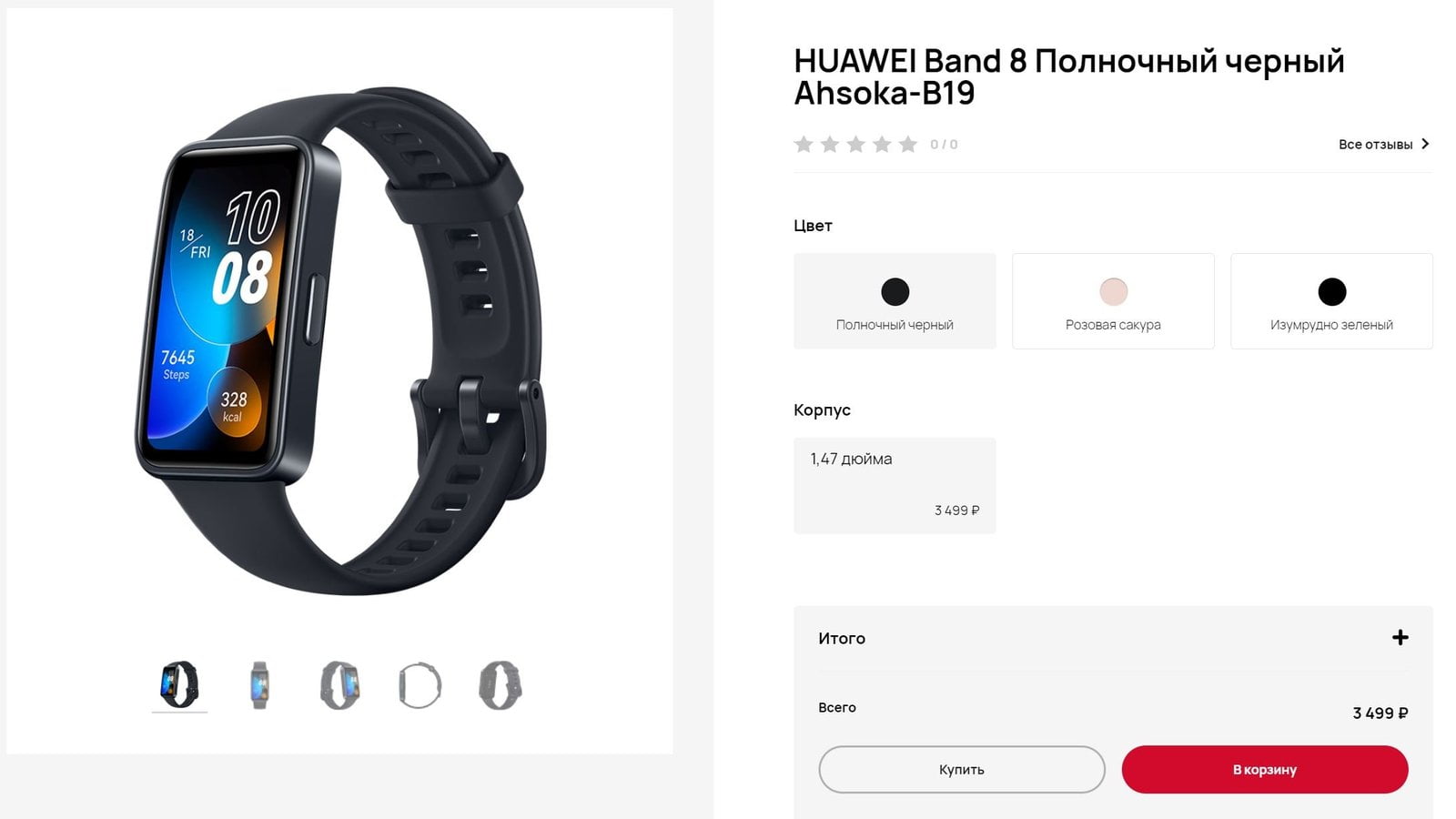Click the third rating star
Screen dimensions: 1456x819
tap(856, 144)
